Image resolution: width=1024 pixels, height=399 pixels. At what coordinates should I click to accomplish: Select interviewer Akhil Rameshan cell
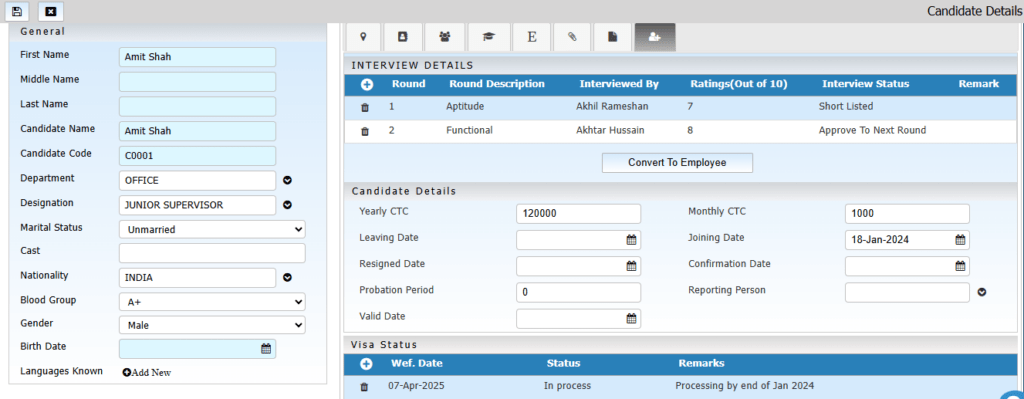coord(611,106)
